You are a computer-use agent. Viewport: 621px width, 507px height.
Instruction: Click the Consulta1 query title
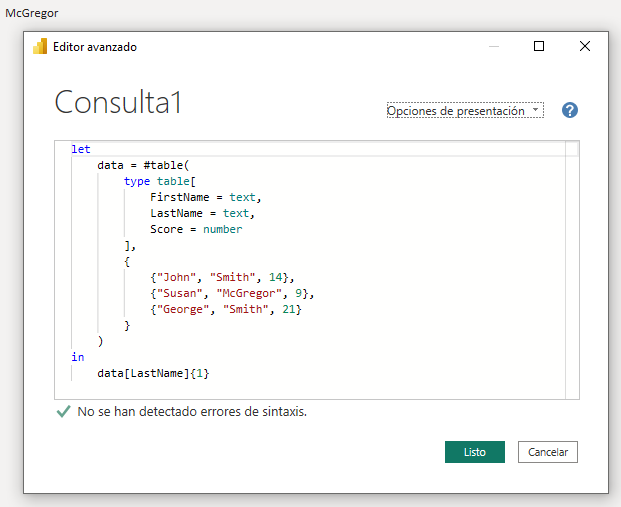tap(118, 102)
